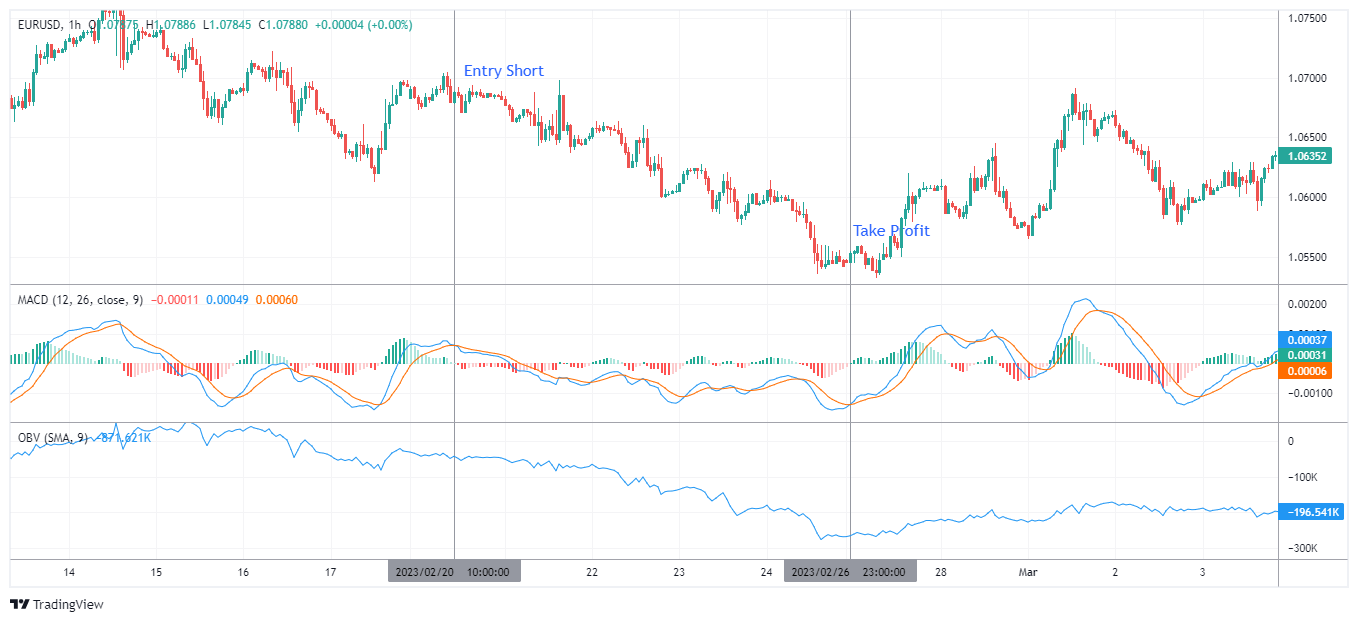Click the +0.00004 (+0.00%) change value
Image resolution: width=1358 pixels, height=622 pixels.
364,24
